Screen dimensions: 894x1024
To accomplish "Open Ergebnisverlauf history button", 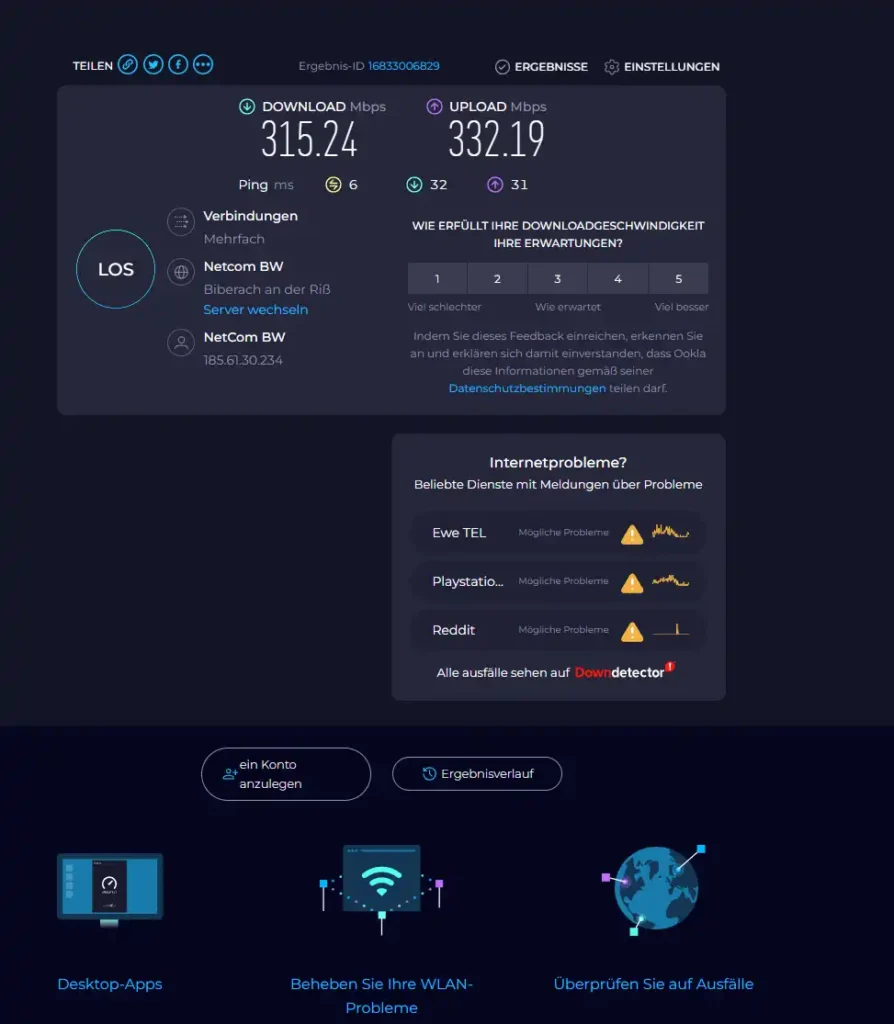I will coord(477,774).
